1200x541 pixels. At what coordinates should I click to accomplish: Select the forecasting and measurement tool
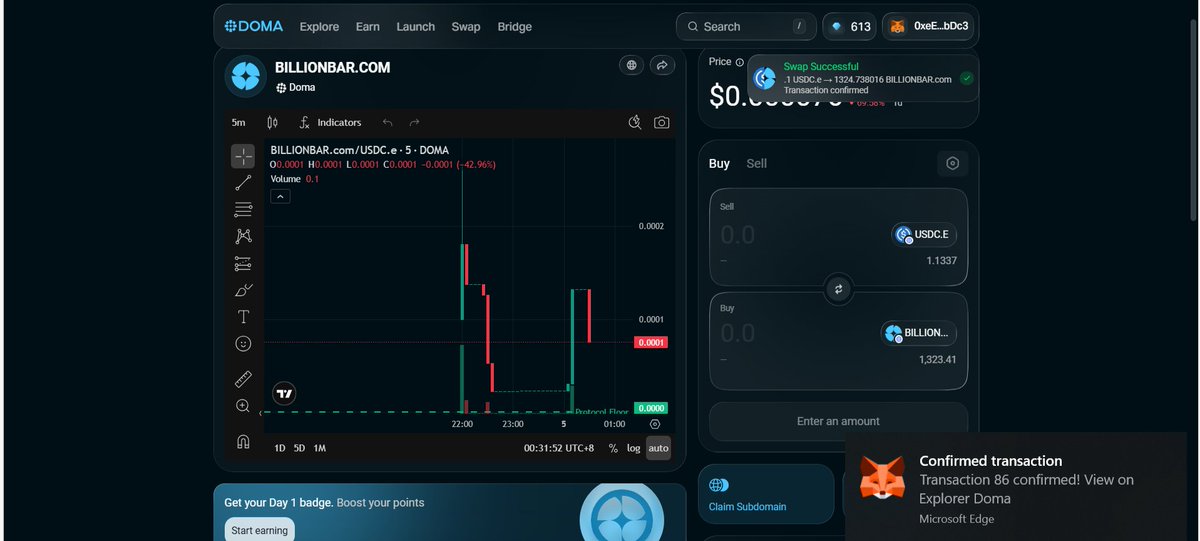click(243, 264)
